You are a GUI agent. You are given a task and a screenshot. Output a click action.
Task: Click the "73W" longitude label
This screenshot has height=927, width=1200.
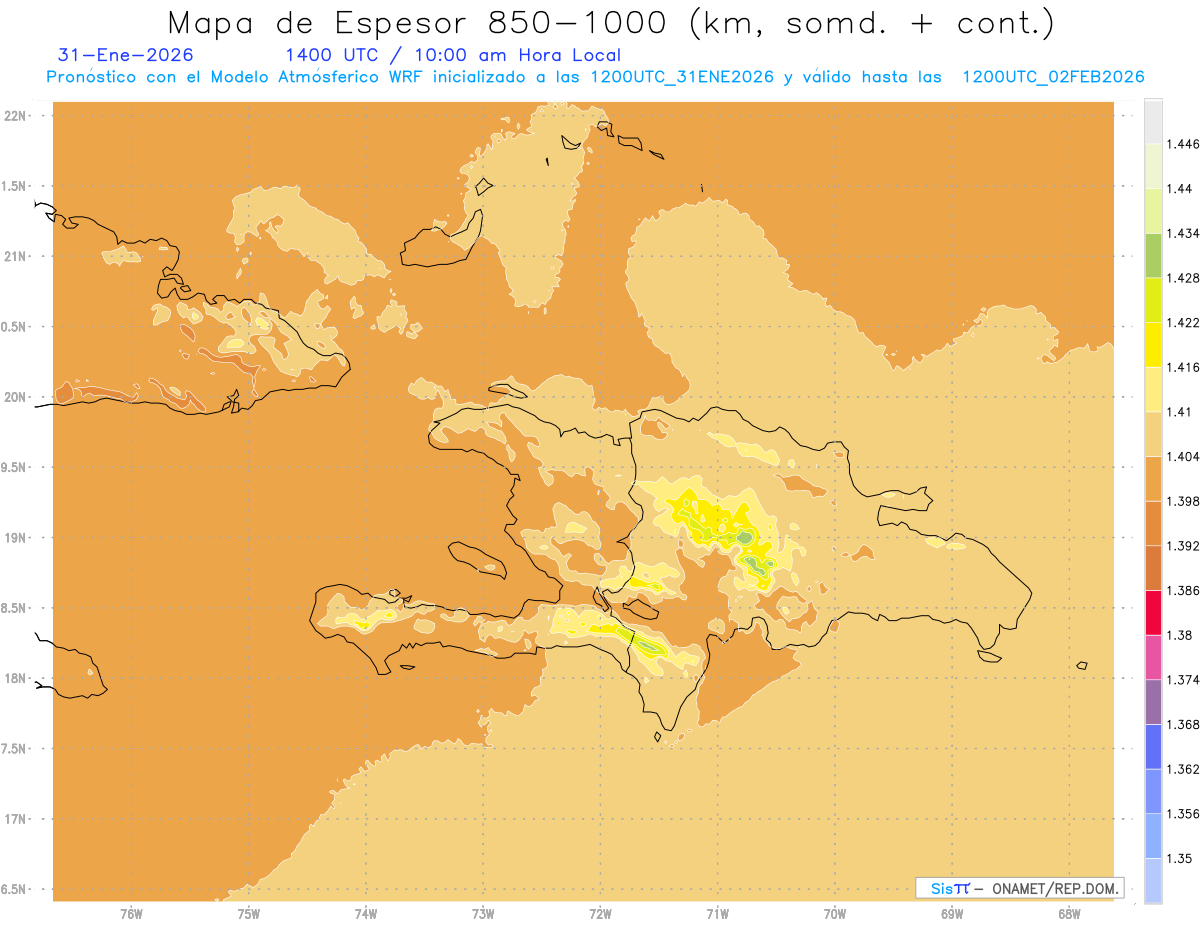pyautogui.click(x=483, y=914)
